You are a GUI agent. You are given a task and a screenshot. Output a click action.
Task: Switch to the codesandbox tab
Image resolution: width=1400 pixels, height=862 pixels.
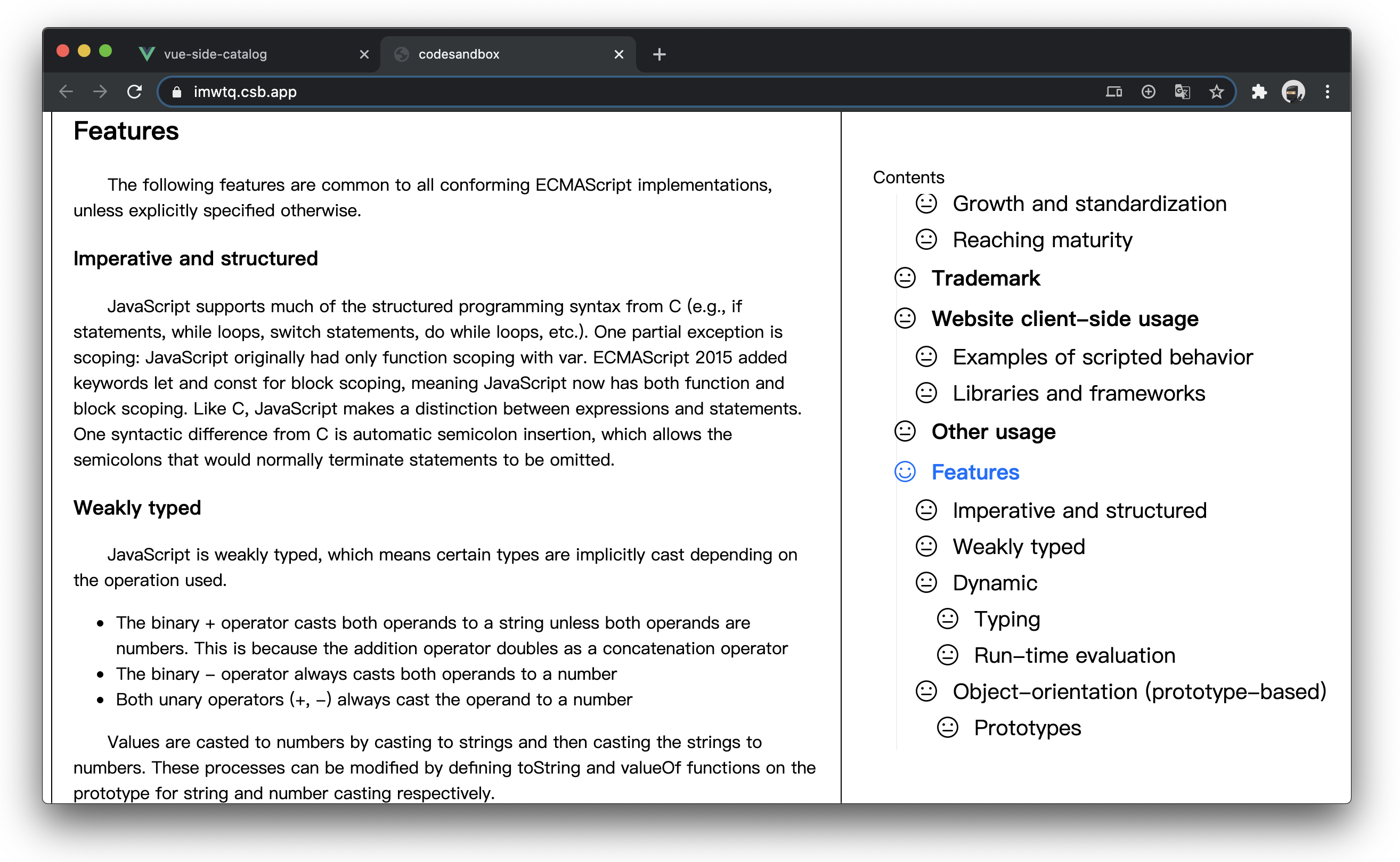click(x=508, y=54)
